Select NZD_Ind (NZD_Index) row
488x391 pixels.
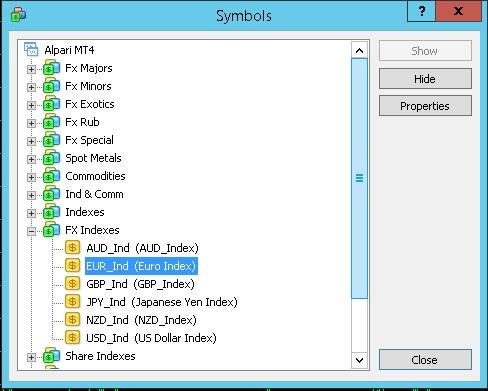click(141, 320)
